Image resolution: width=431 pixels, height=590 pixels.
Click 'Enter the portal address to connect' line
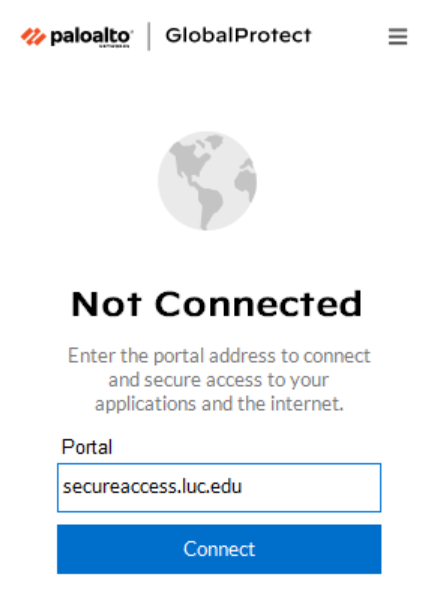click(219, 356)
